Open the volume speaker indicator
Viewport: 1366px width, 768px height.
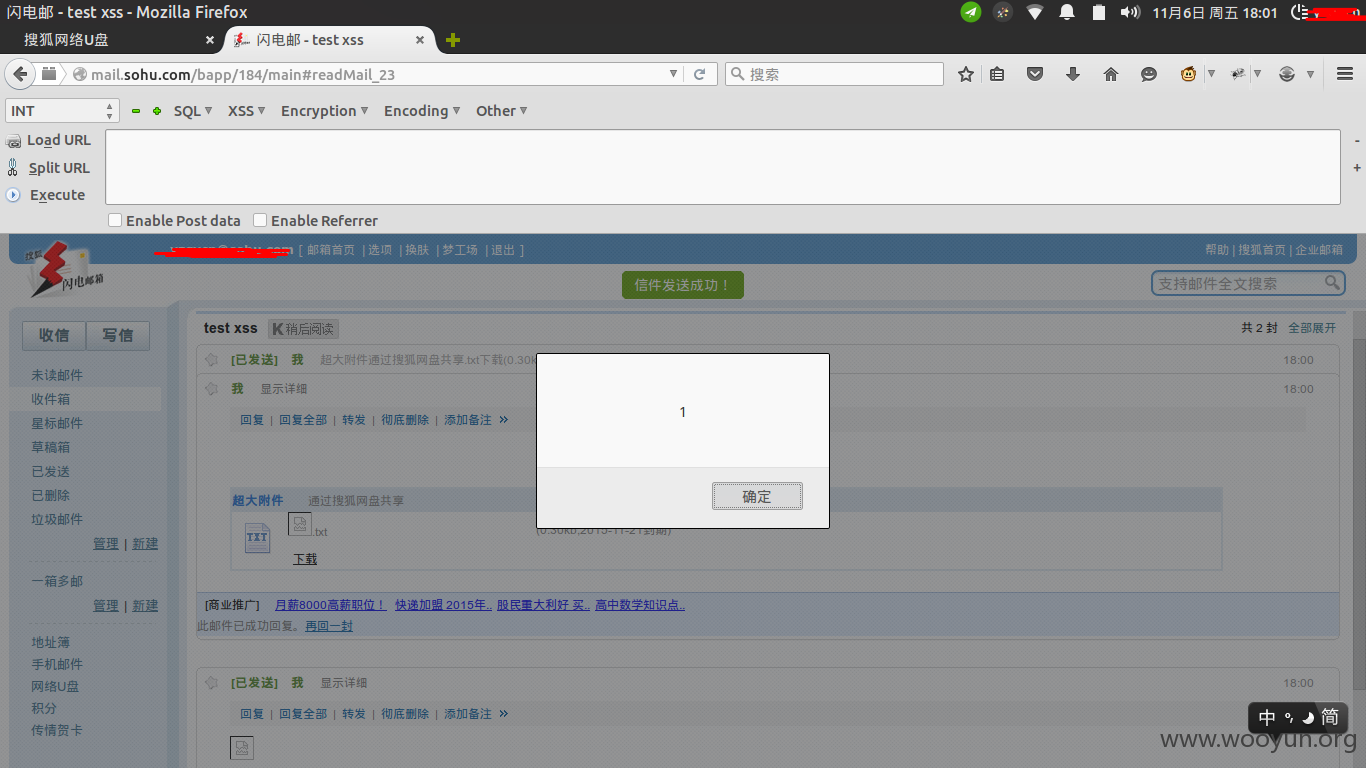click(x=1130, y=12)
